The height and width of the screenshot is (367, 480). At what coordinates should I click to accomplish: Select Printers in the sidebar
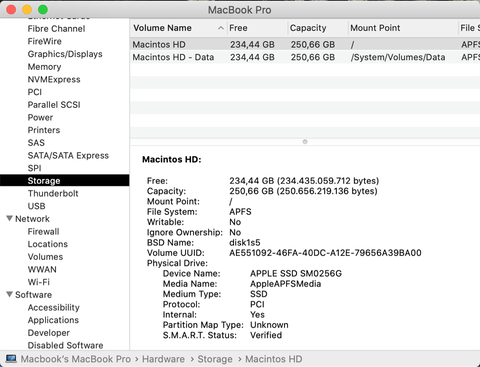point(44,130)
